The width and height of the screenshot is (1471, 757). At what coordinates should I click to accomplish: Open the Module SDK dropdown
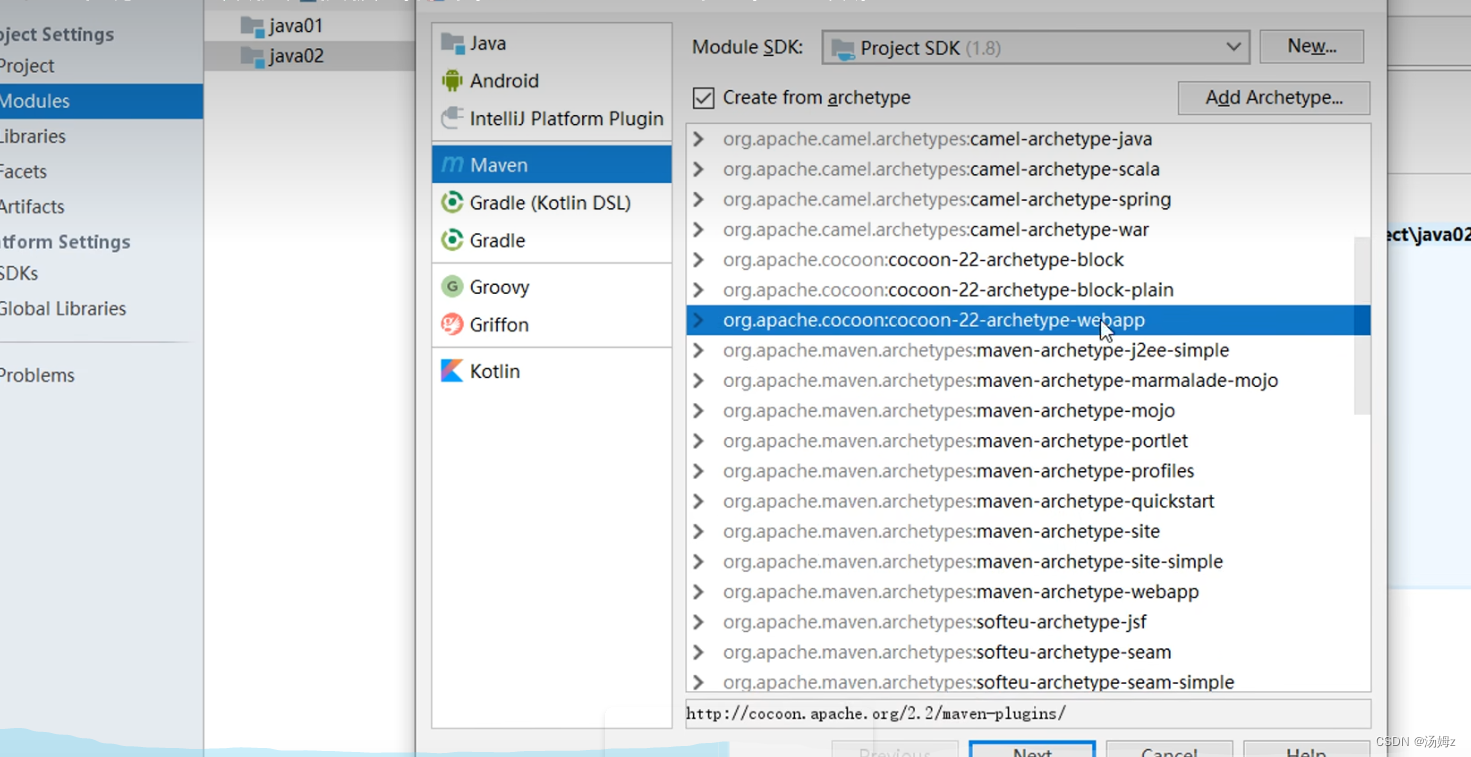1035,47
